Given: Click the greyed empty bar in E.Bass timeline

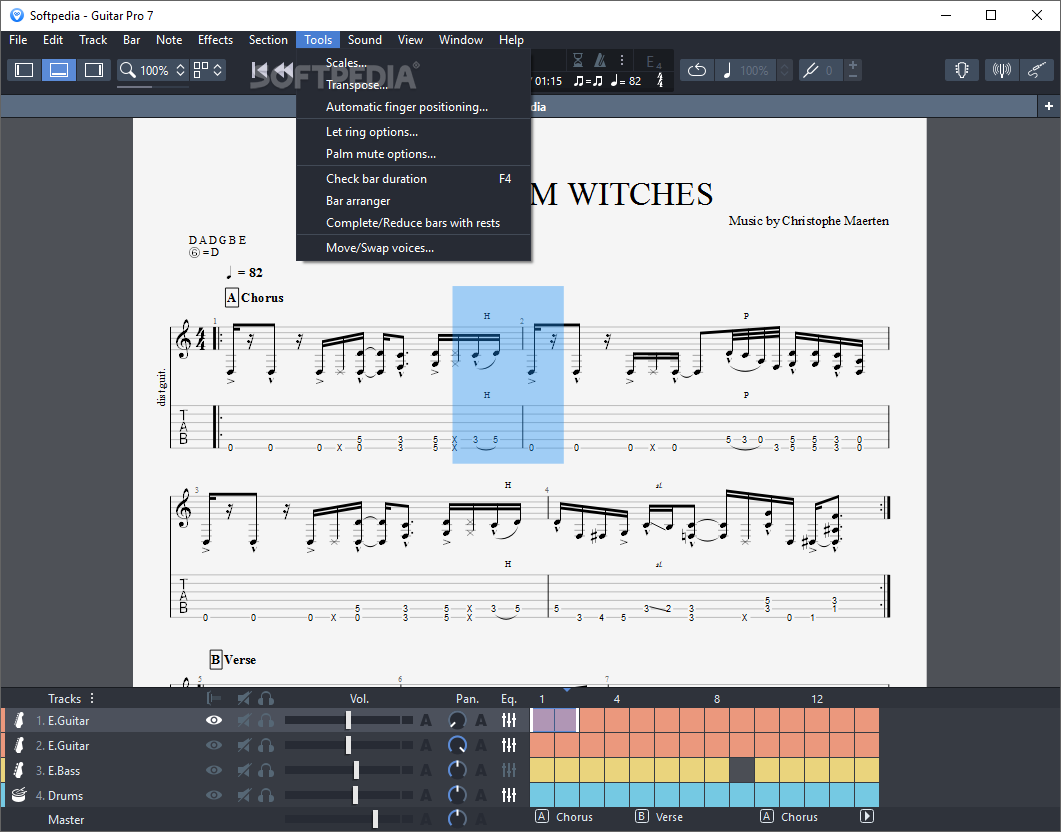Looking at the screenshot, I should [x=742, y=770].
